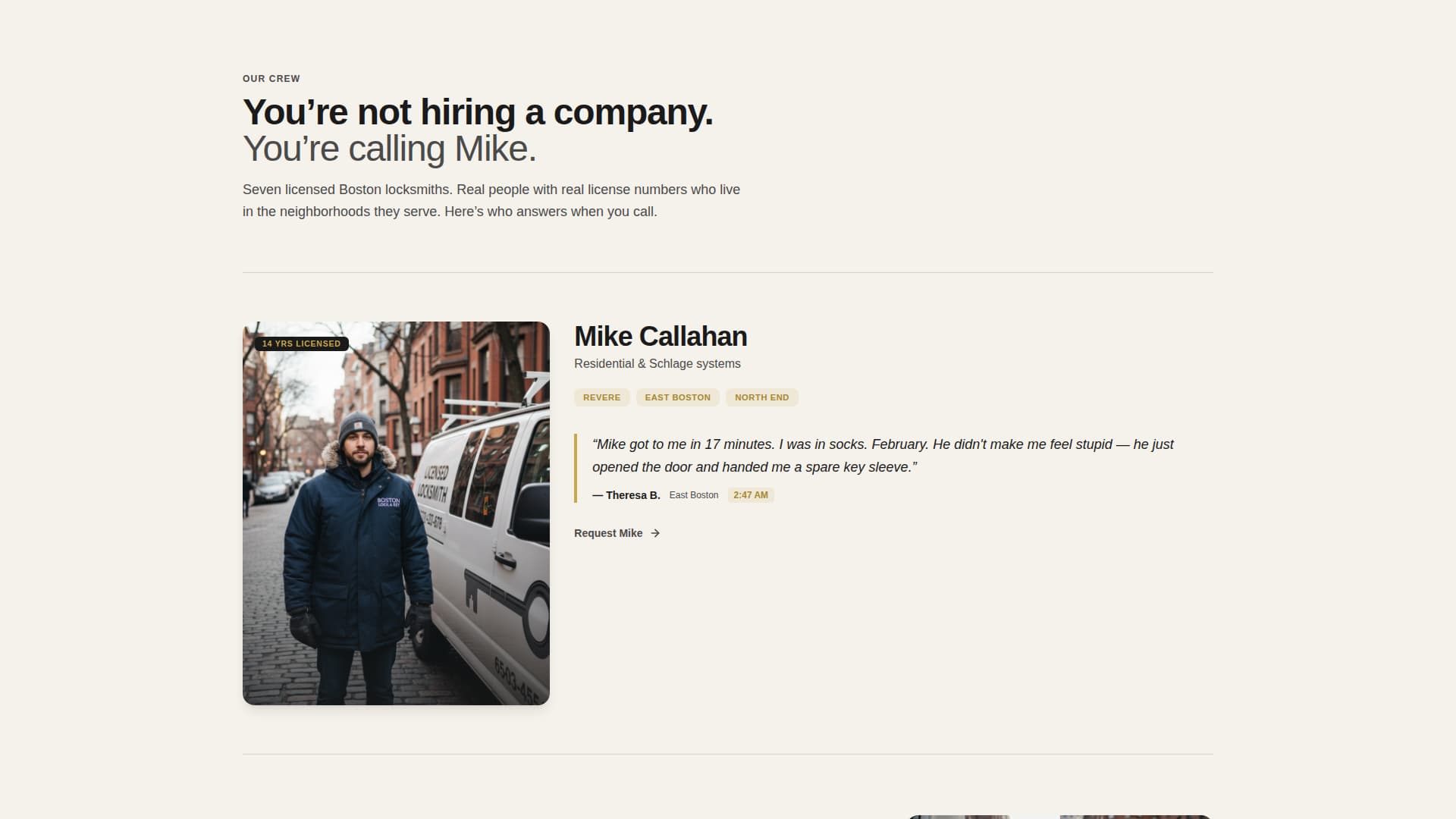Screen dimensions: 1456x819
Task: Click the 2:47 AM time badge
Action: click(751, 495)
